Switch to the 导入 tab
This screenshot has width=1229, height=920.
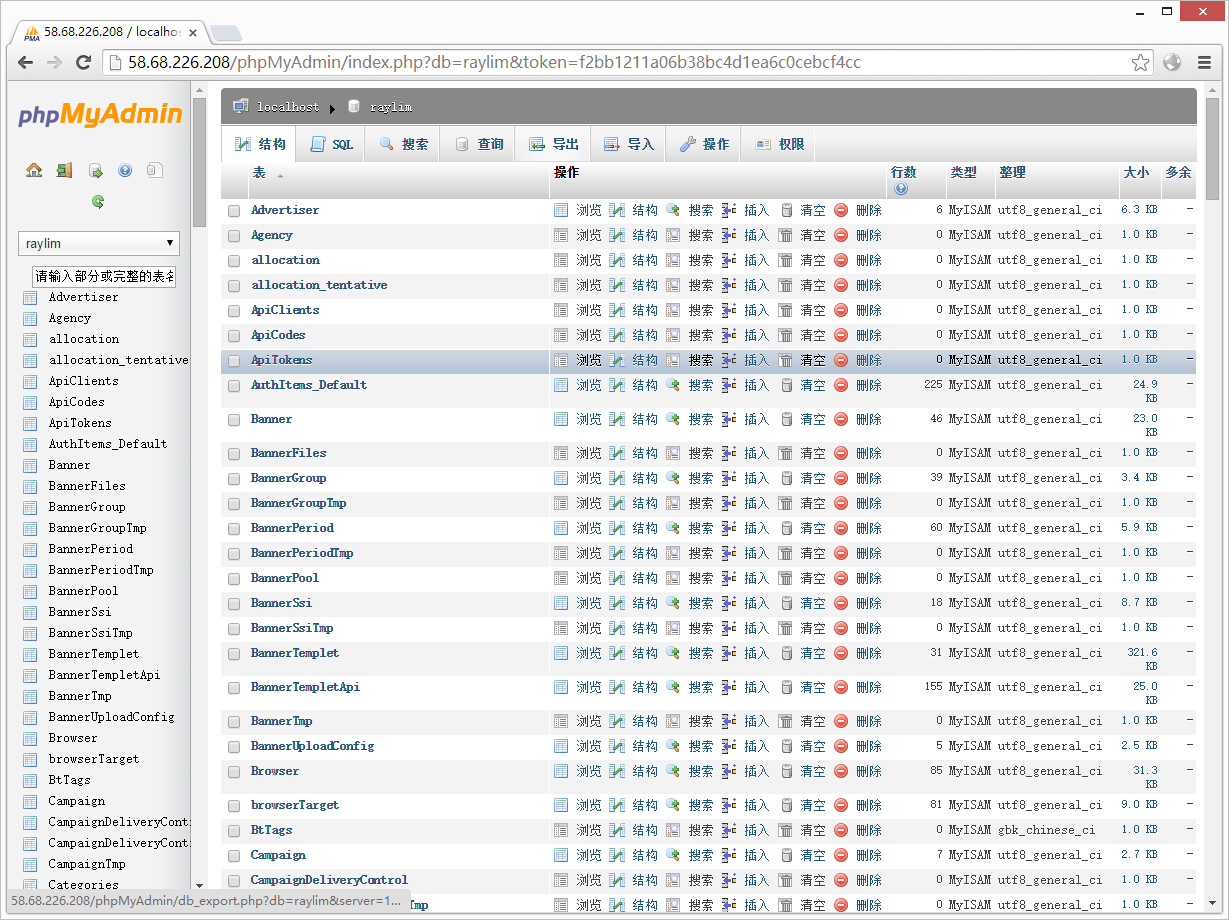[629, 144]
